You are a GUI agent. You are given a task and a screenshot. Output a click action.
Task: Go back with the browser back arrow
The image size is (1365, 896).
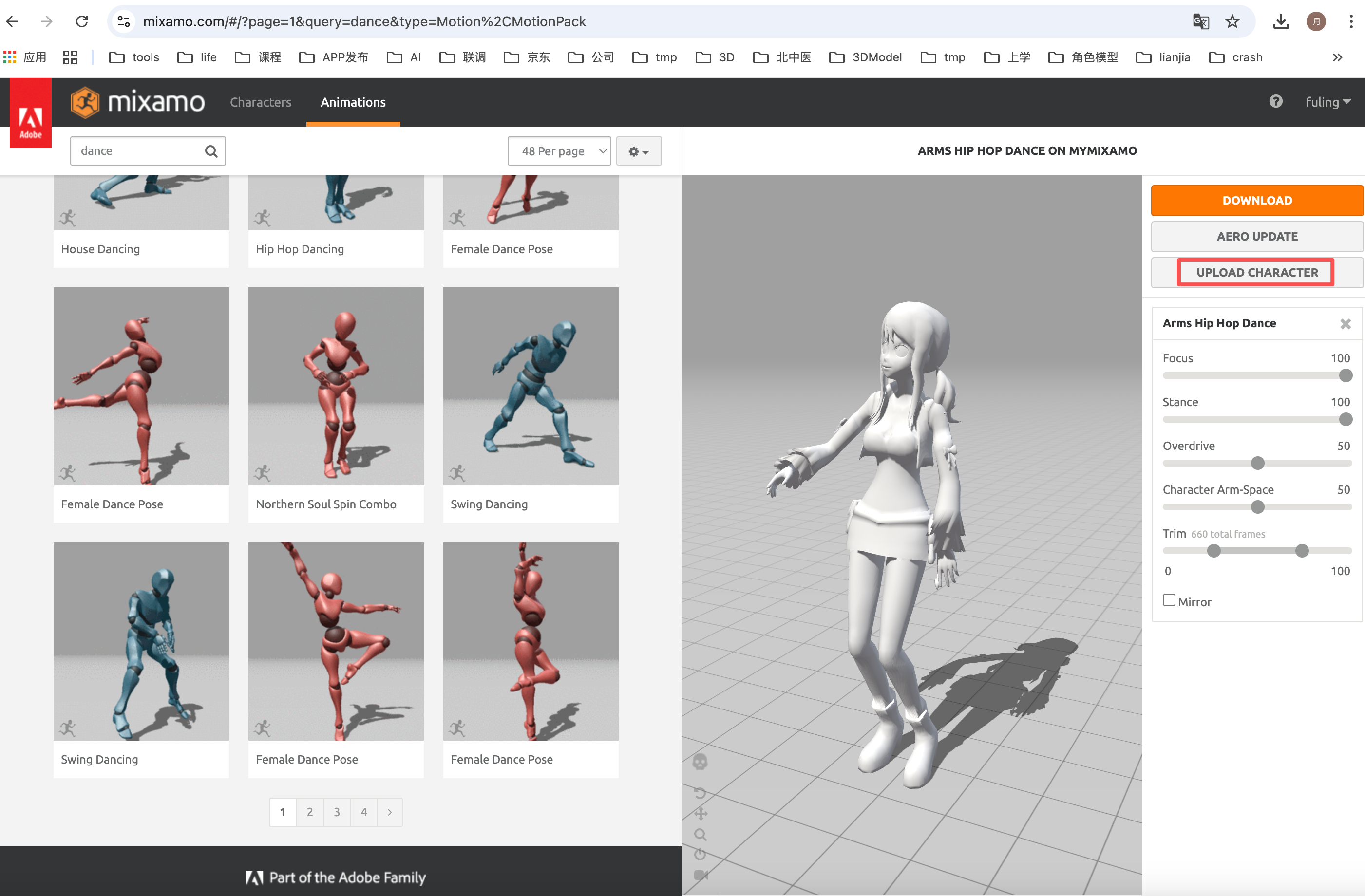(x=12, y=21)
